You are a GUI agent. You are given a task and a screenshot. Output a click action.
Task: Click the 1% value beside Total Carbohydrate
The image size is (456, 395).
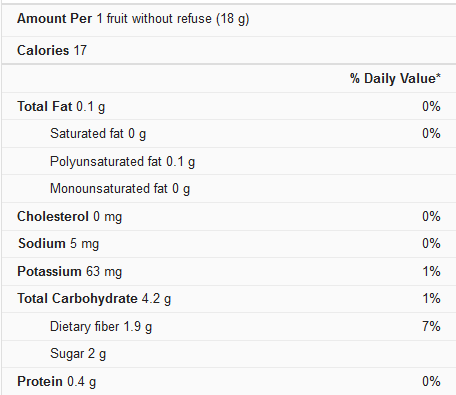[x=431, y=298]
